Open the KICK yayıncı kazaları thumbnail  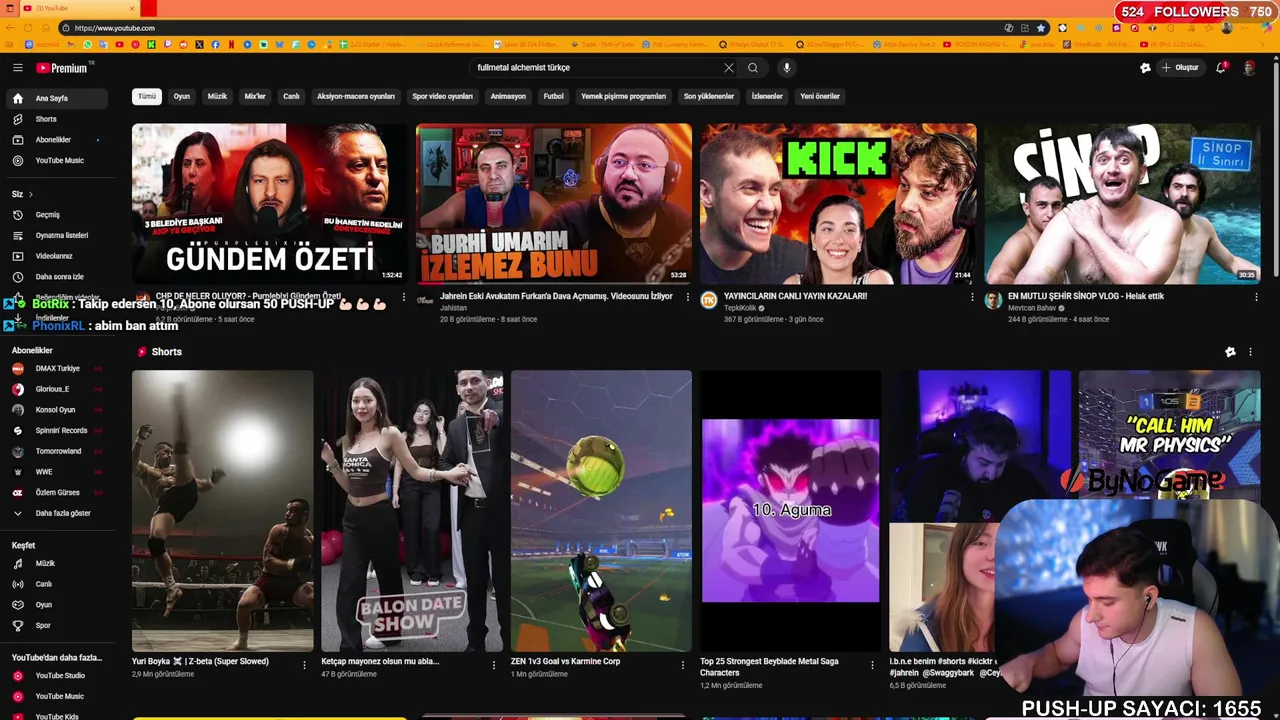click(x=838, y=203)
